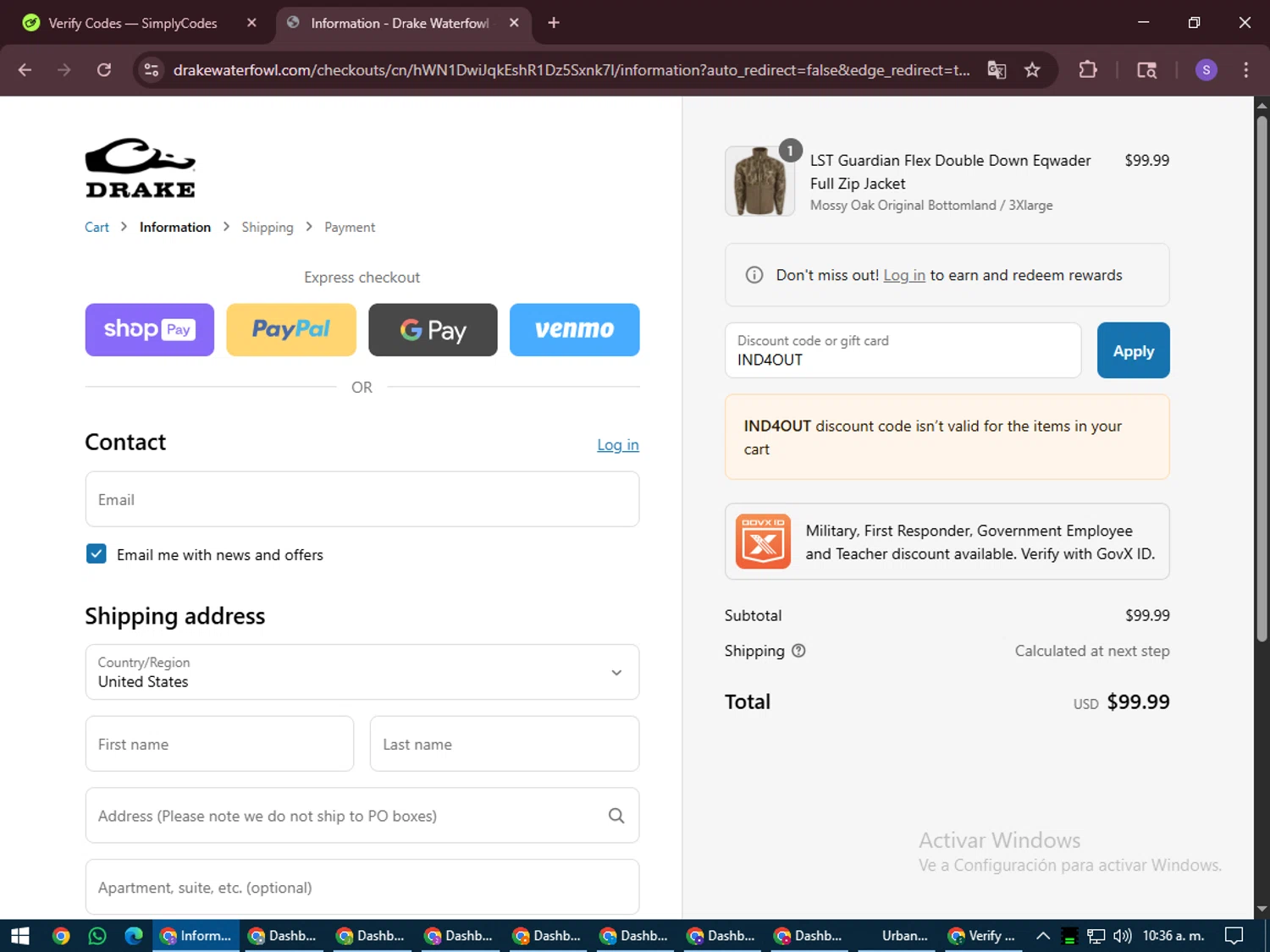The width and height of the screenshot is (1270, 952).
Task: Open WhatsApp from taskbar
Action: [x=97, y=936]
